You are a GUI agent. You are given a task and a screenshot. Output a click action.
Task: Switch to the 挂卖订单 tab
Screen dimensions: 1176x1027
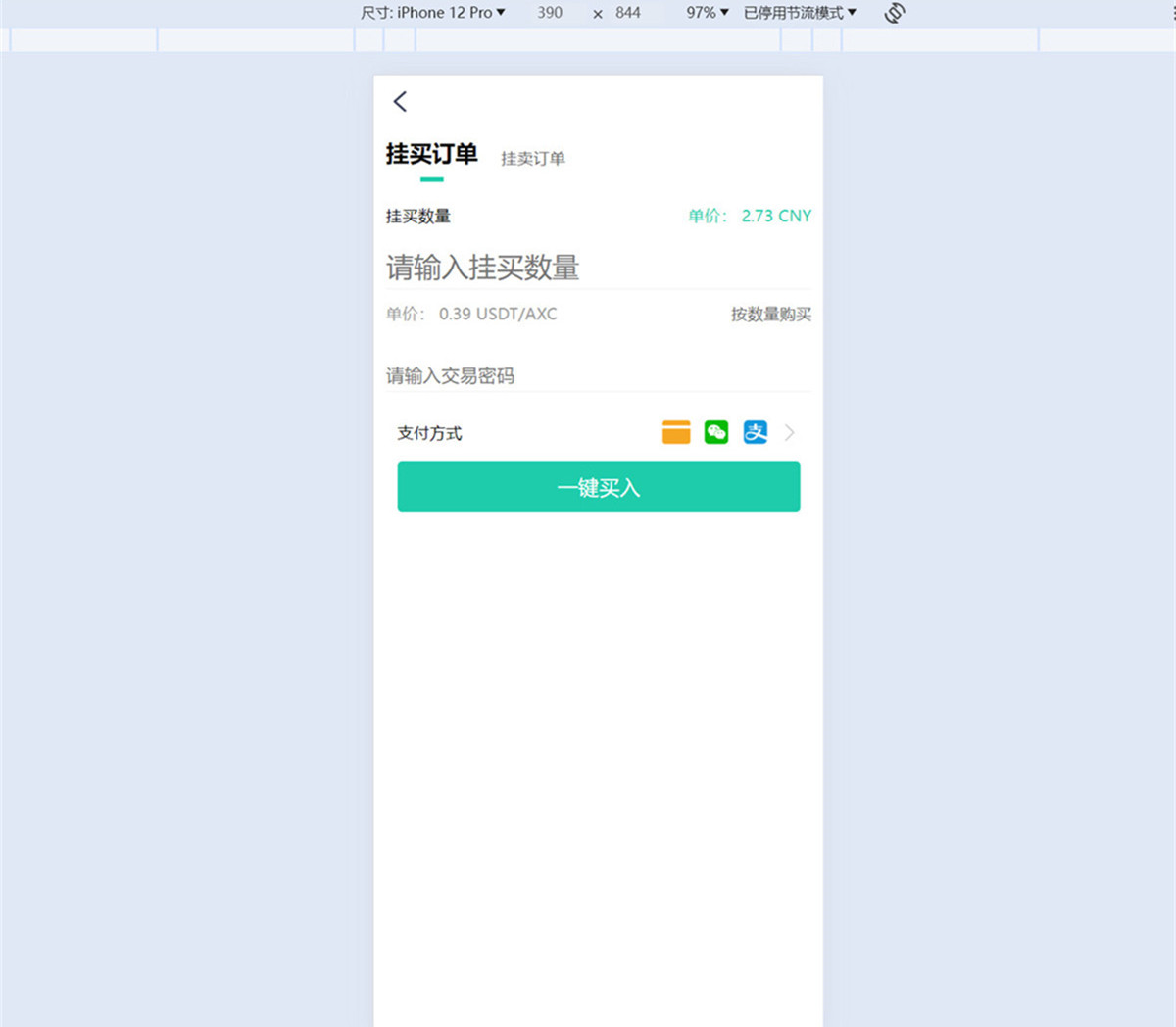pyautogui.click(x=532, y=158)
